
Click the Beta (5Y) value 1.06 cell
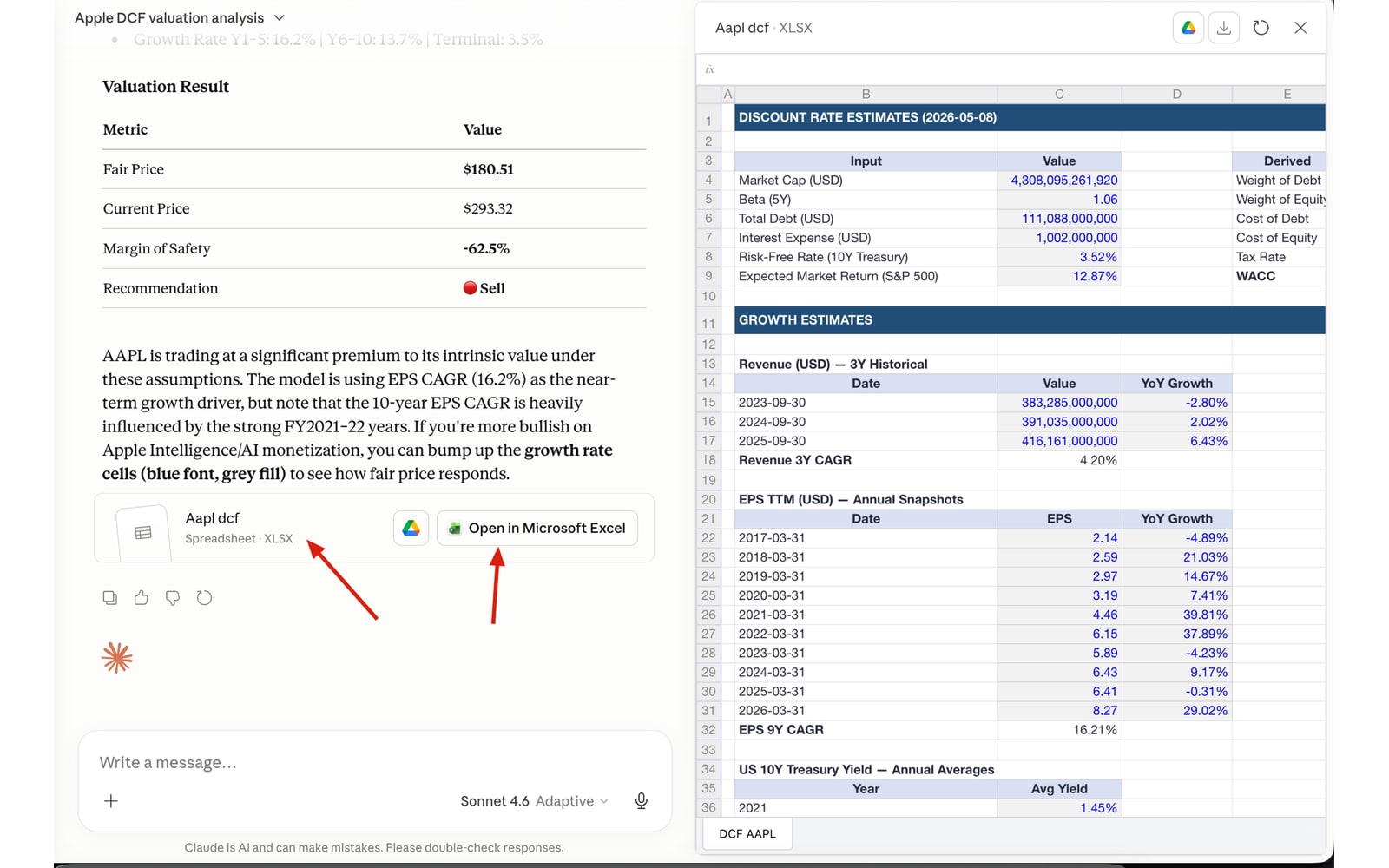1059,200
